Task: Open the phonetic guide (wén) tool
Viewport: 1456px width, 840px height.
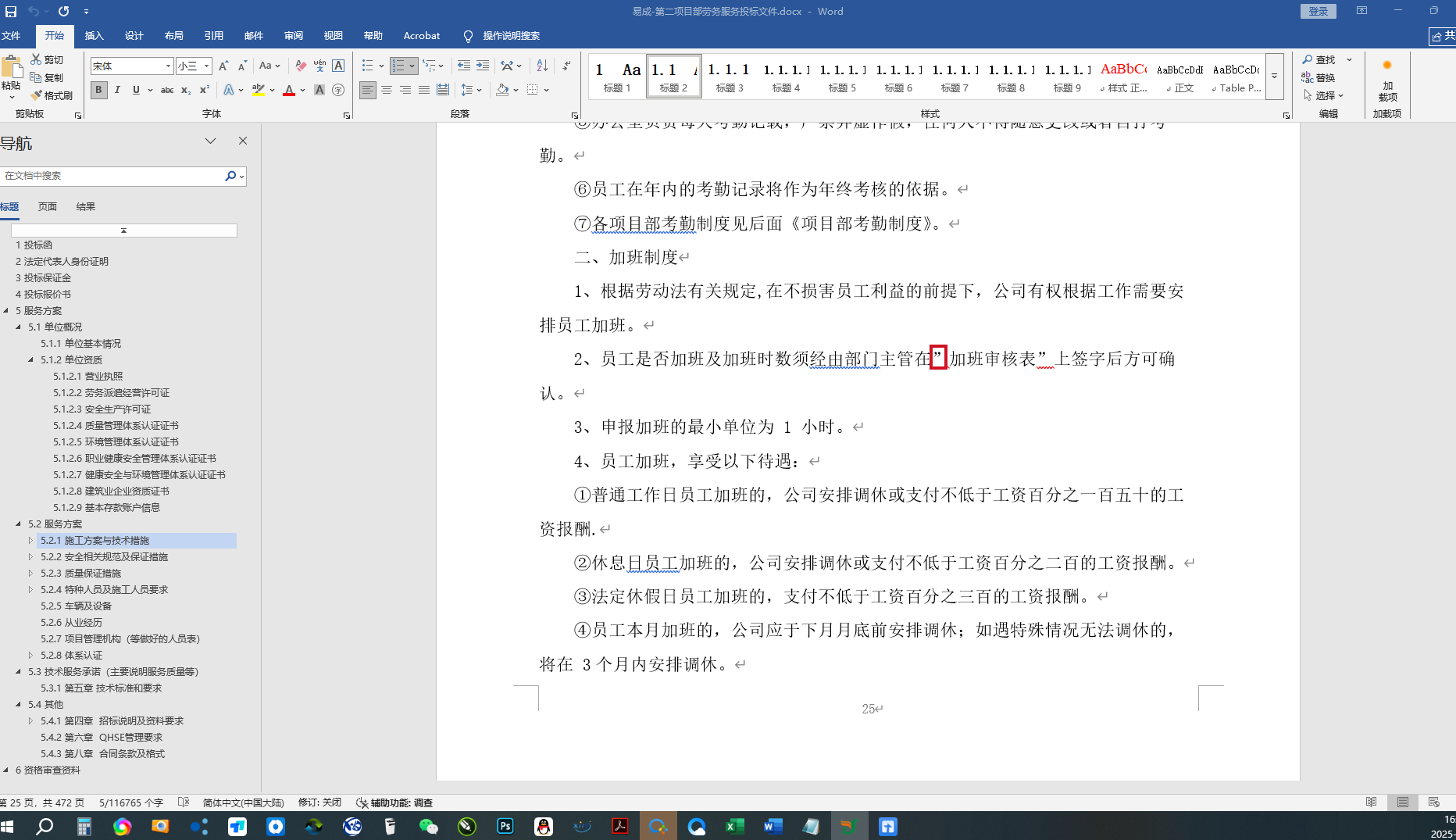Action: pyautogui.click(x=319, y=66)
